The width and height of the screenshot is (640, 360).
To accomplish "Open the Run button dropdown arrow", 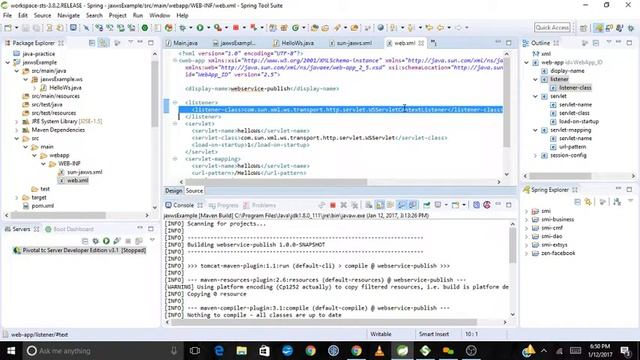I will click(x=208, y=28).
